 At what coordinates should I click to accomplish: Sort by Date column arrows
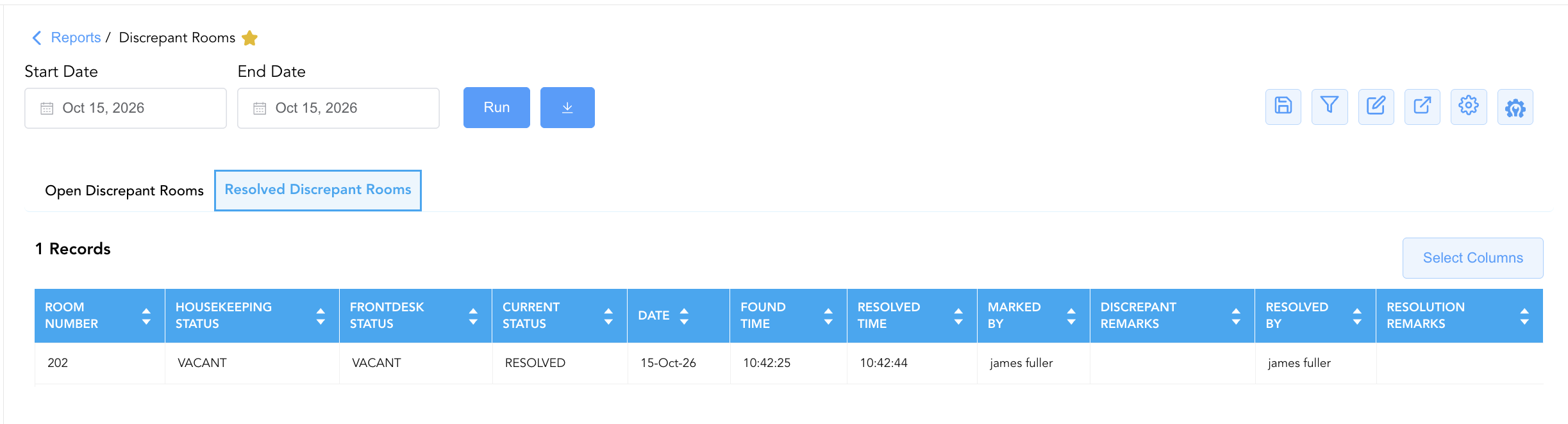coord(684,316)
